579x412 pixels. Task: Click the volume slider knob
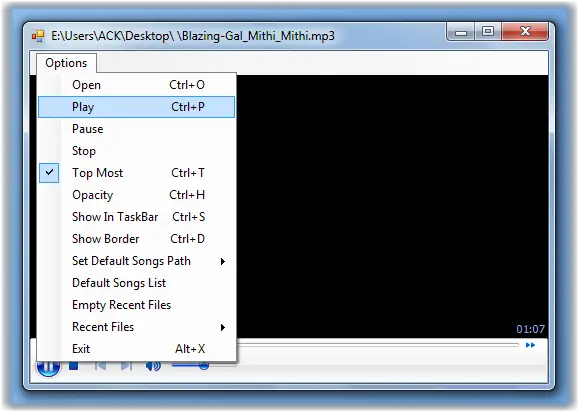coord(203,366)
